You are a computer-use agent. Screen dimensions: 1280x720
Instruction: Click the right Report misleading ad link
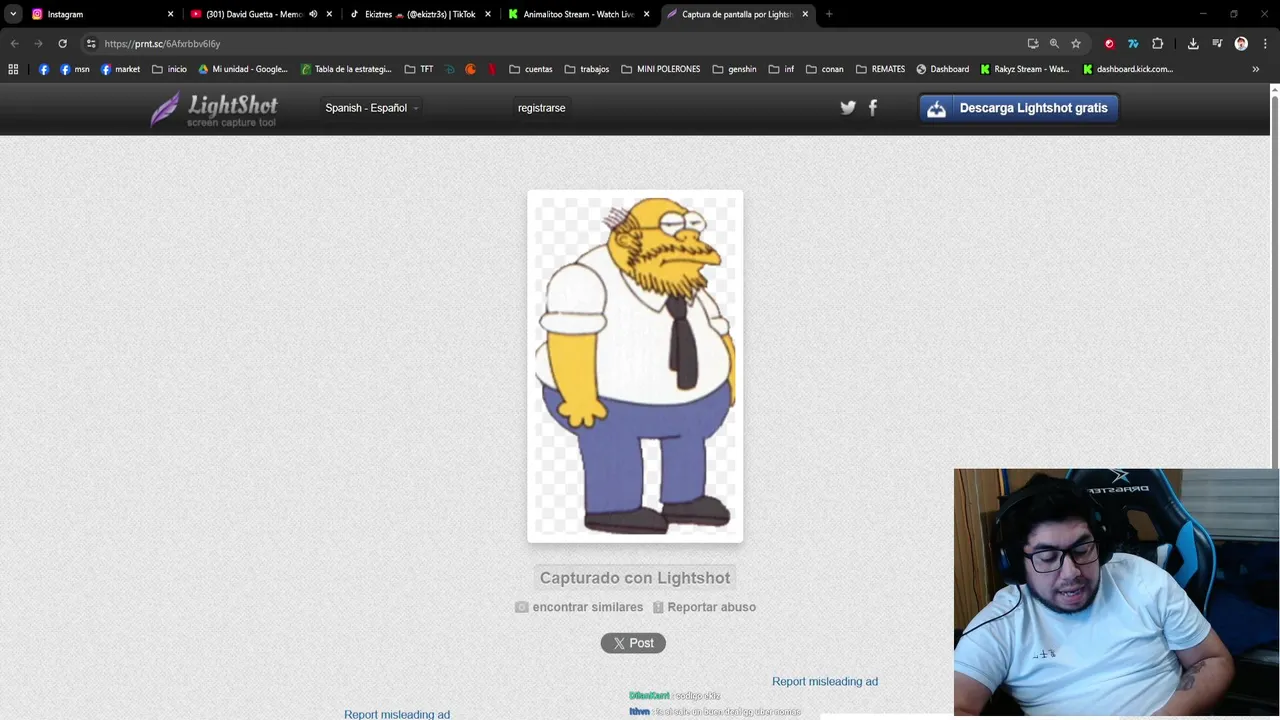(825, 682)
